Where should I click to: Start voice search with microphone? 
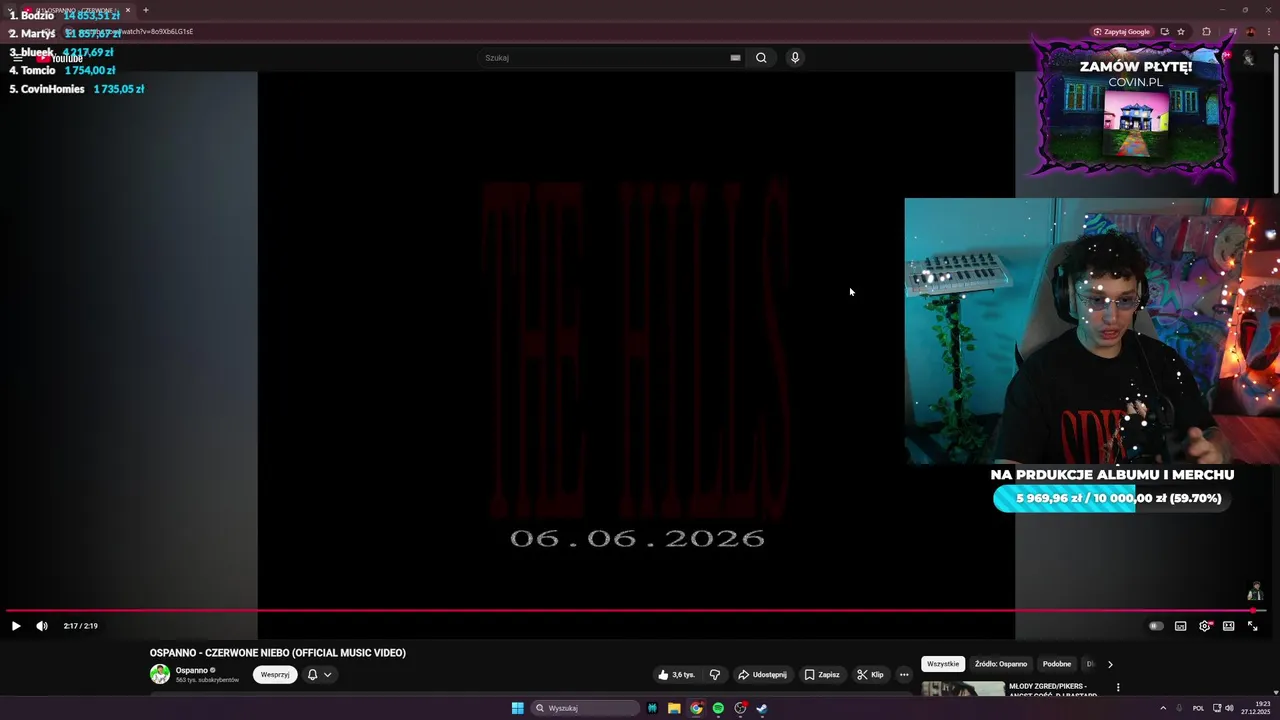[795, 58]
